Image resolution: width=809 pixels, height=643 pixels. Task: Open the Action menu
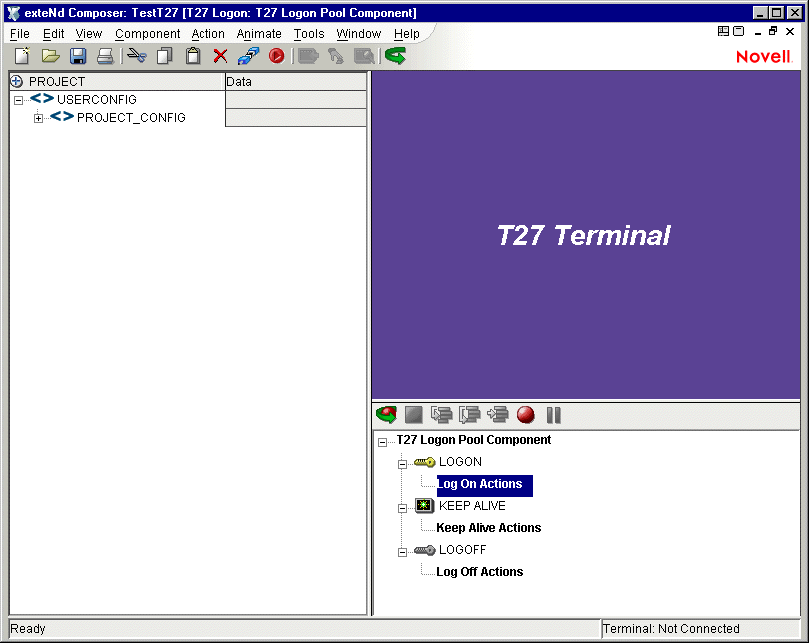pos(208,34)
